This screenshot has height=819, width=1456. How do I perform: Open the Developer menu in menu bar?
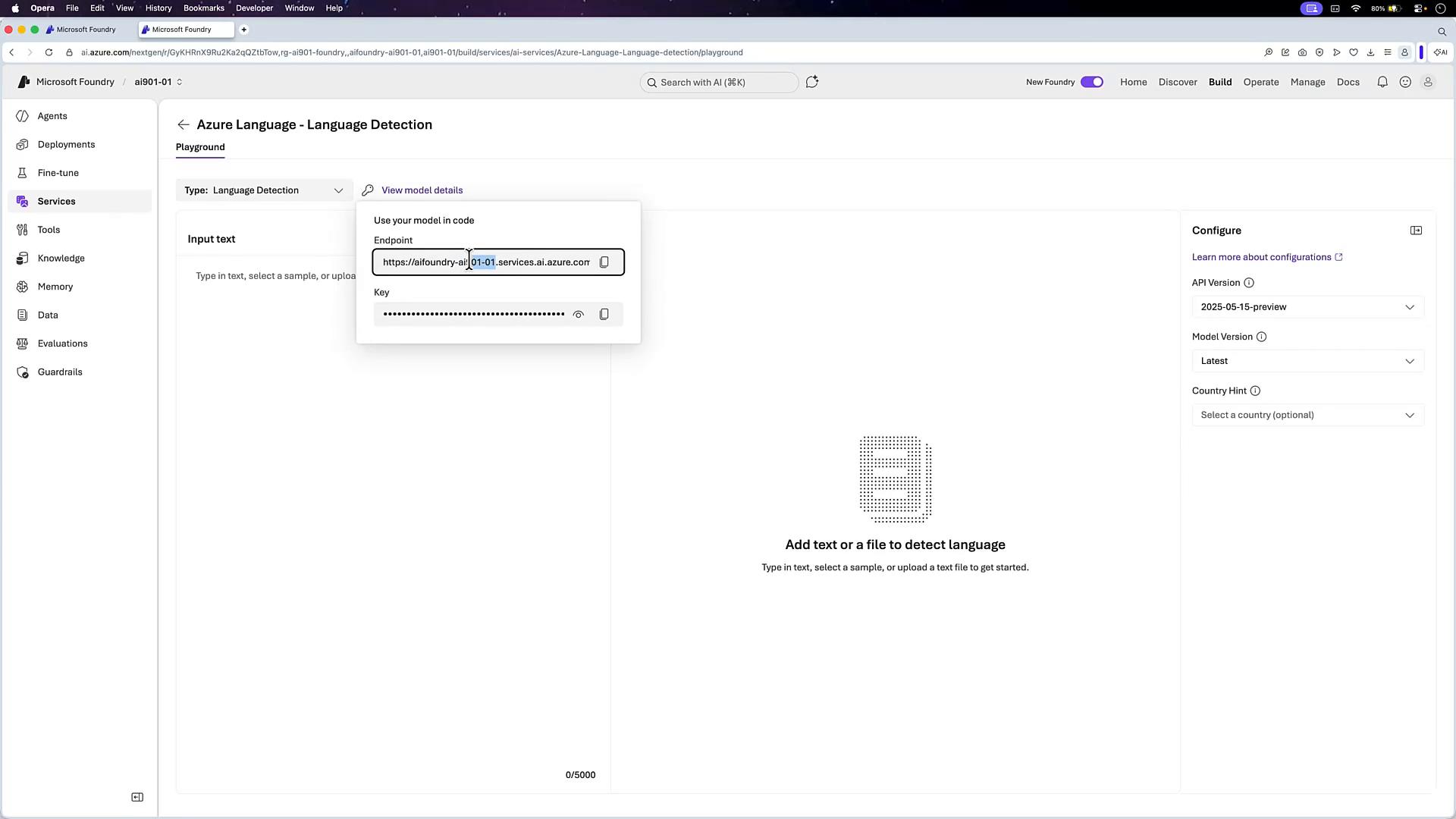coord(254,8)
